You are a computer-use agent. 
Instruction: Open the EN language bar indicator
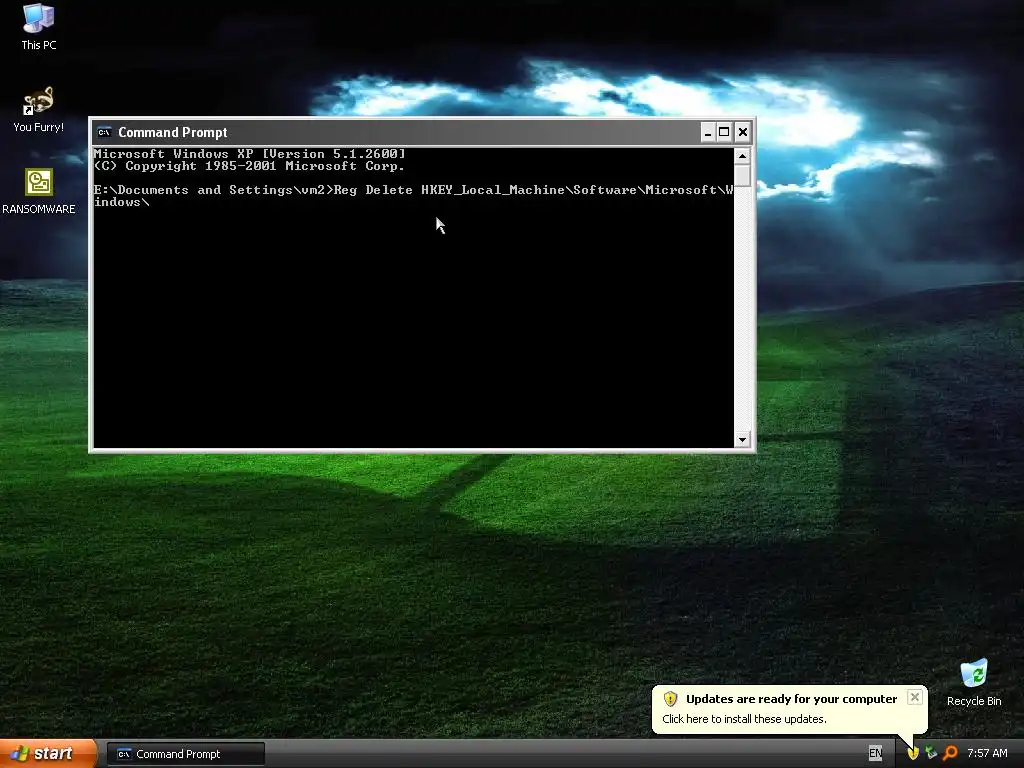[875, 754]
